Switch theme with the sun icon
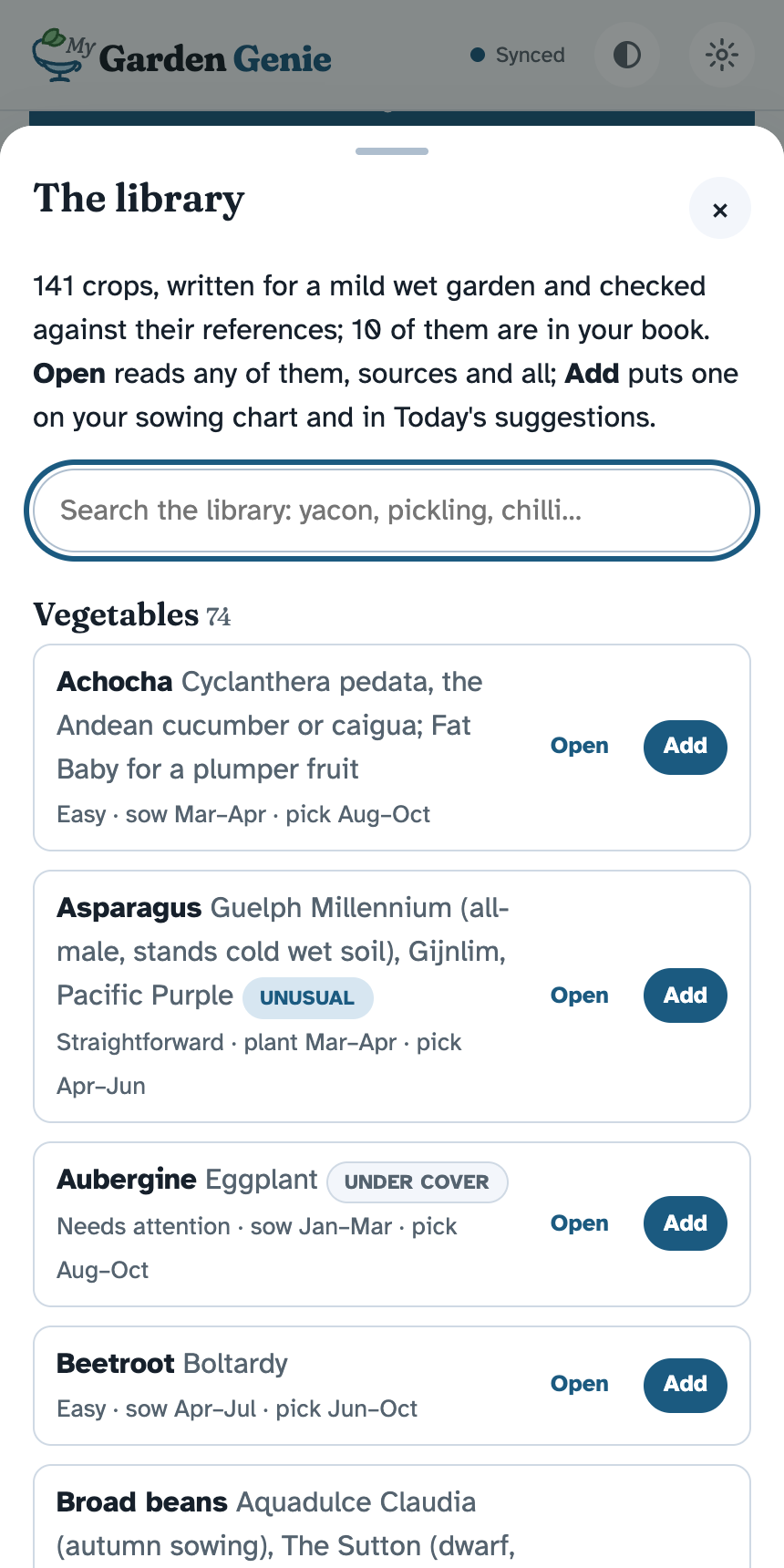The height and width of the screenshot is (1568, 784). (x=722, y=56)
